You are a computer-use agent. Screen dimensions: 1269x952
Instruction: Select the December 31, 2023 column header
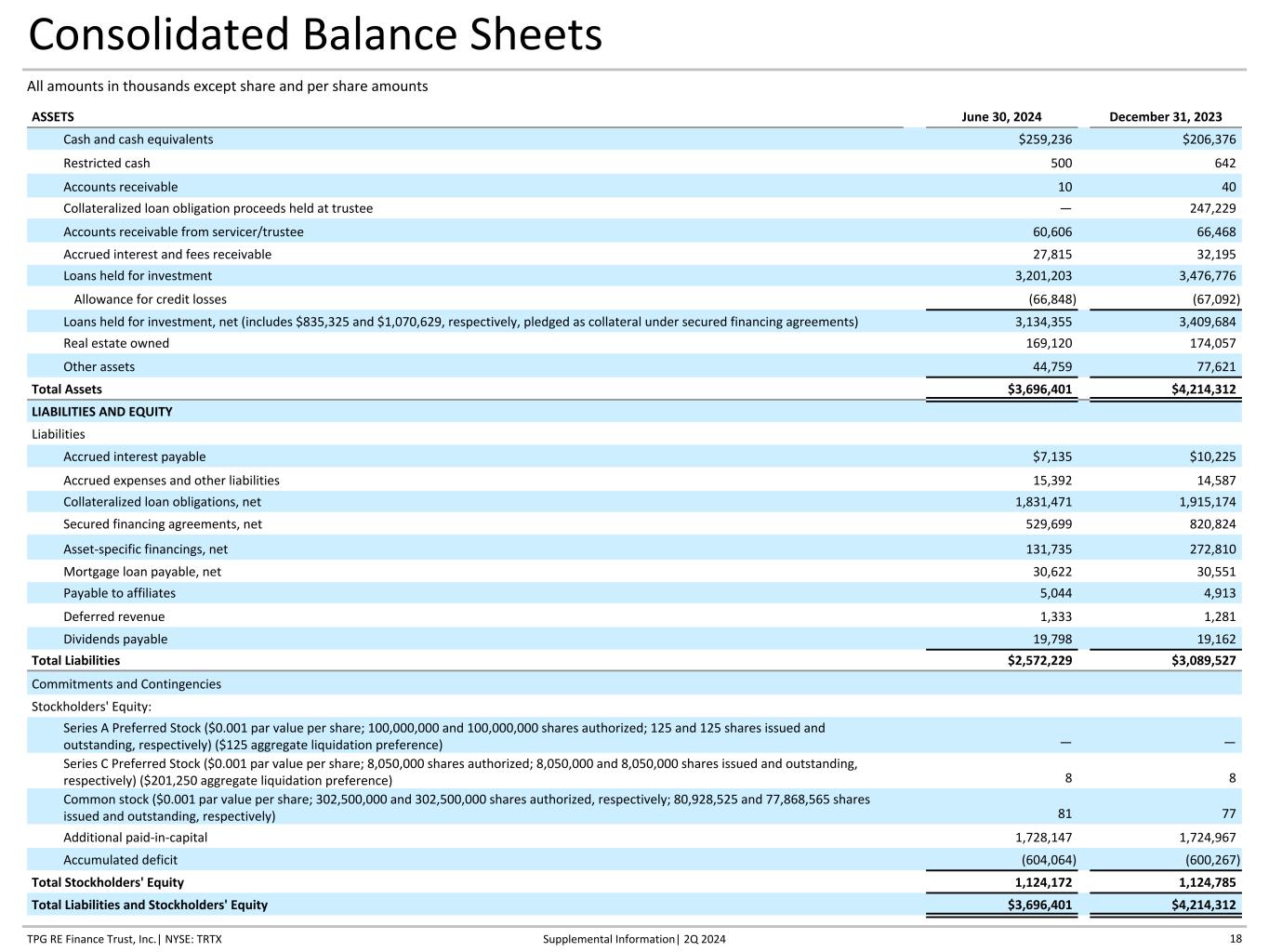pos(1165,117)
